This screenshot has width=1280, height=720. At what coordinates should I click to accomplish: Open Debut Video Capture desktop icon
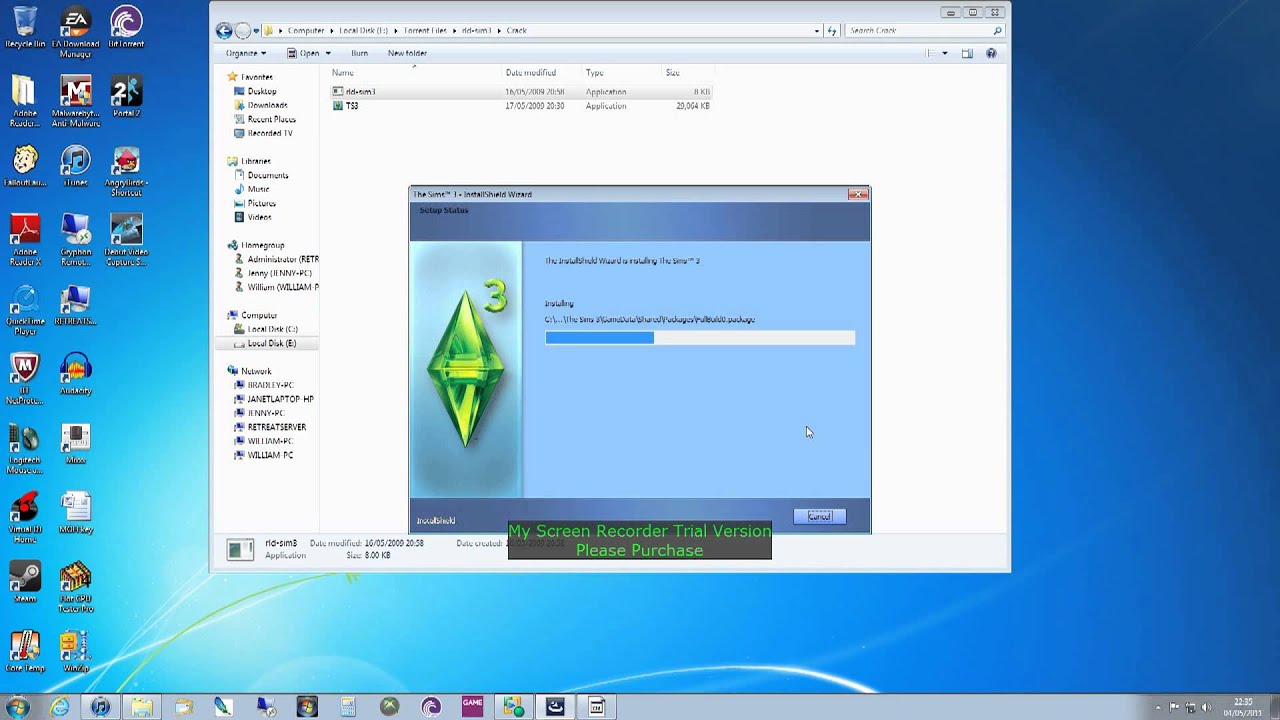point(126,239)
